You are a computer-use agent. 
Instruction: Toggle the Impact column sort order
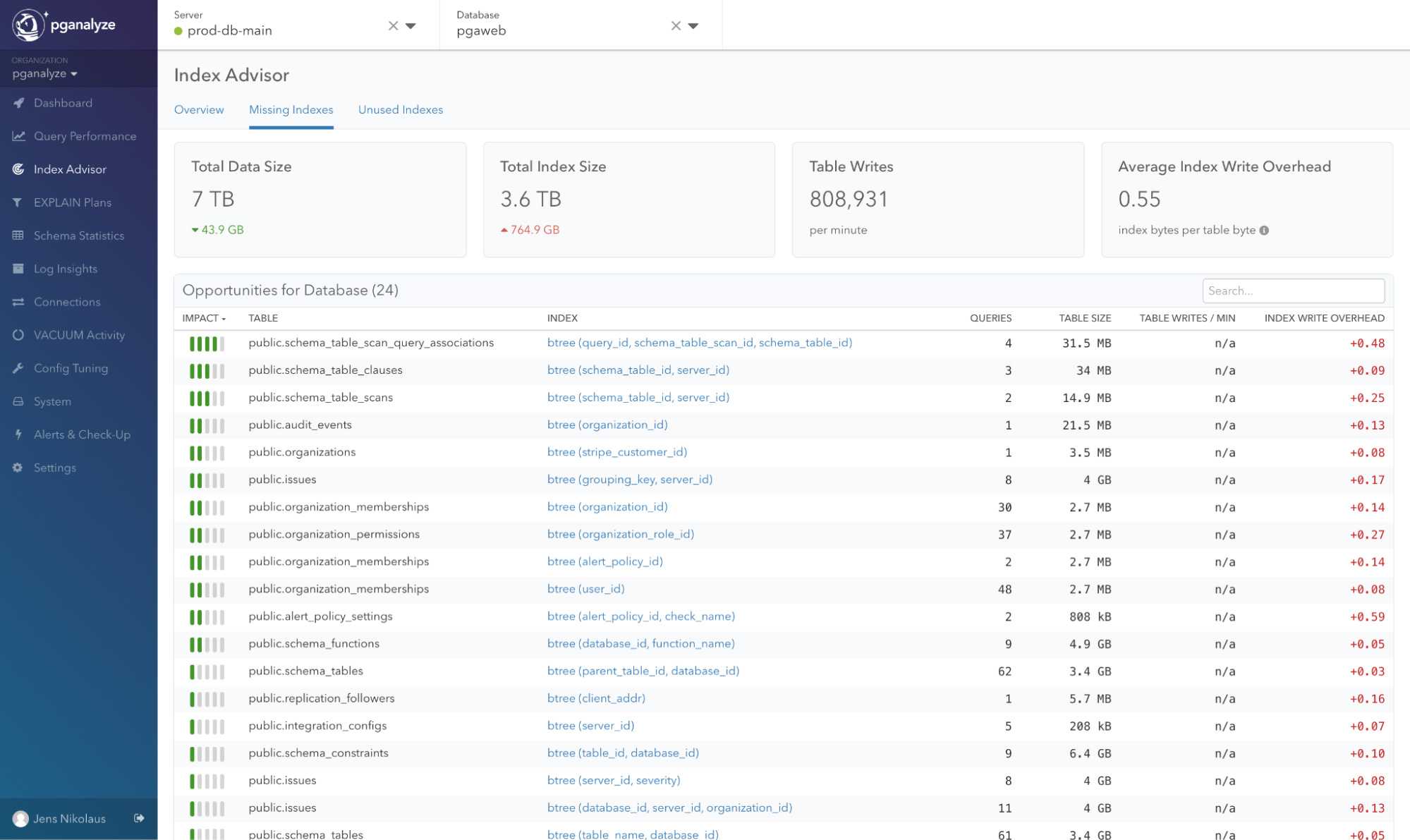tap(204, 318)
